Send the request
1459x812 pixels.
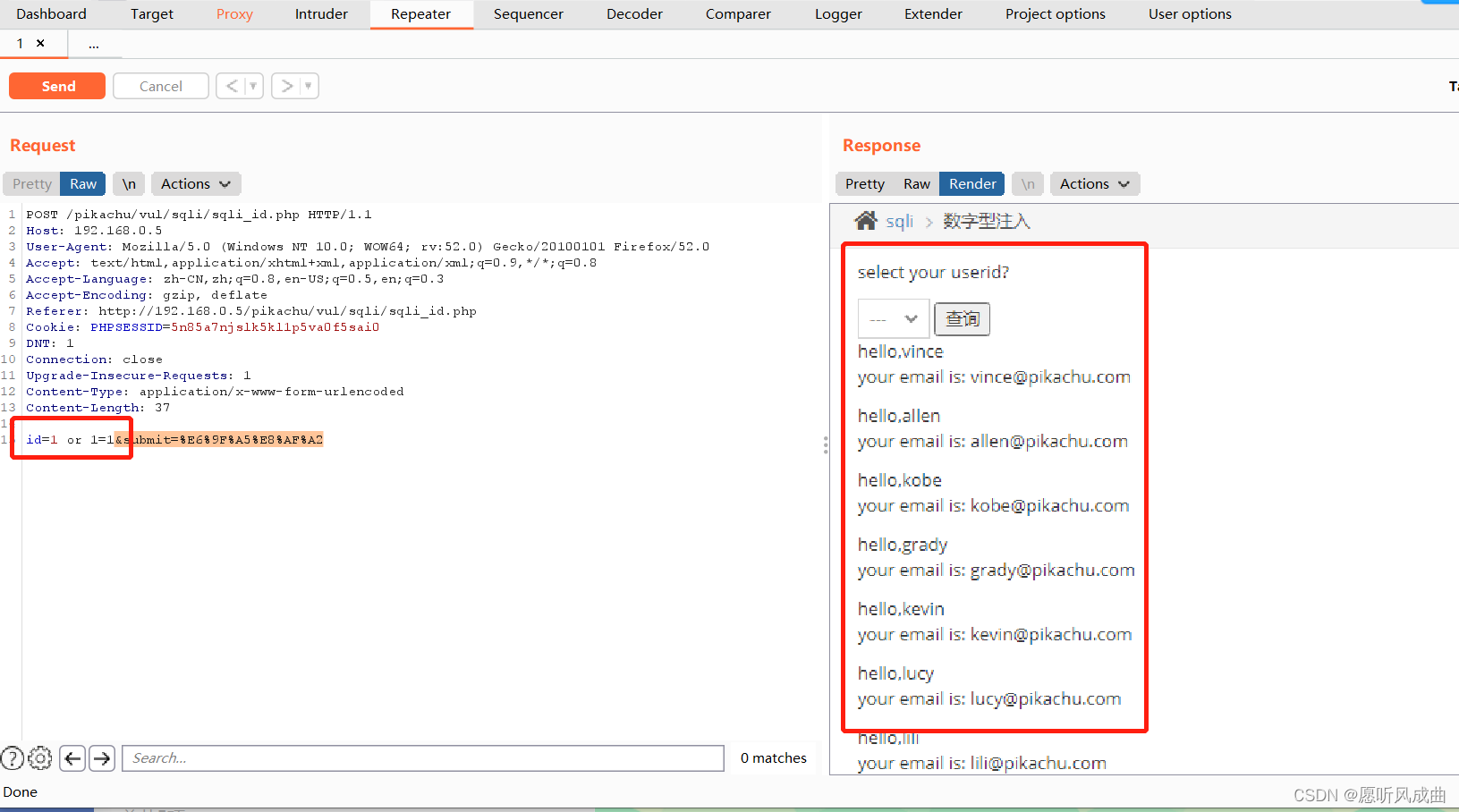click(x=57, y=86)
